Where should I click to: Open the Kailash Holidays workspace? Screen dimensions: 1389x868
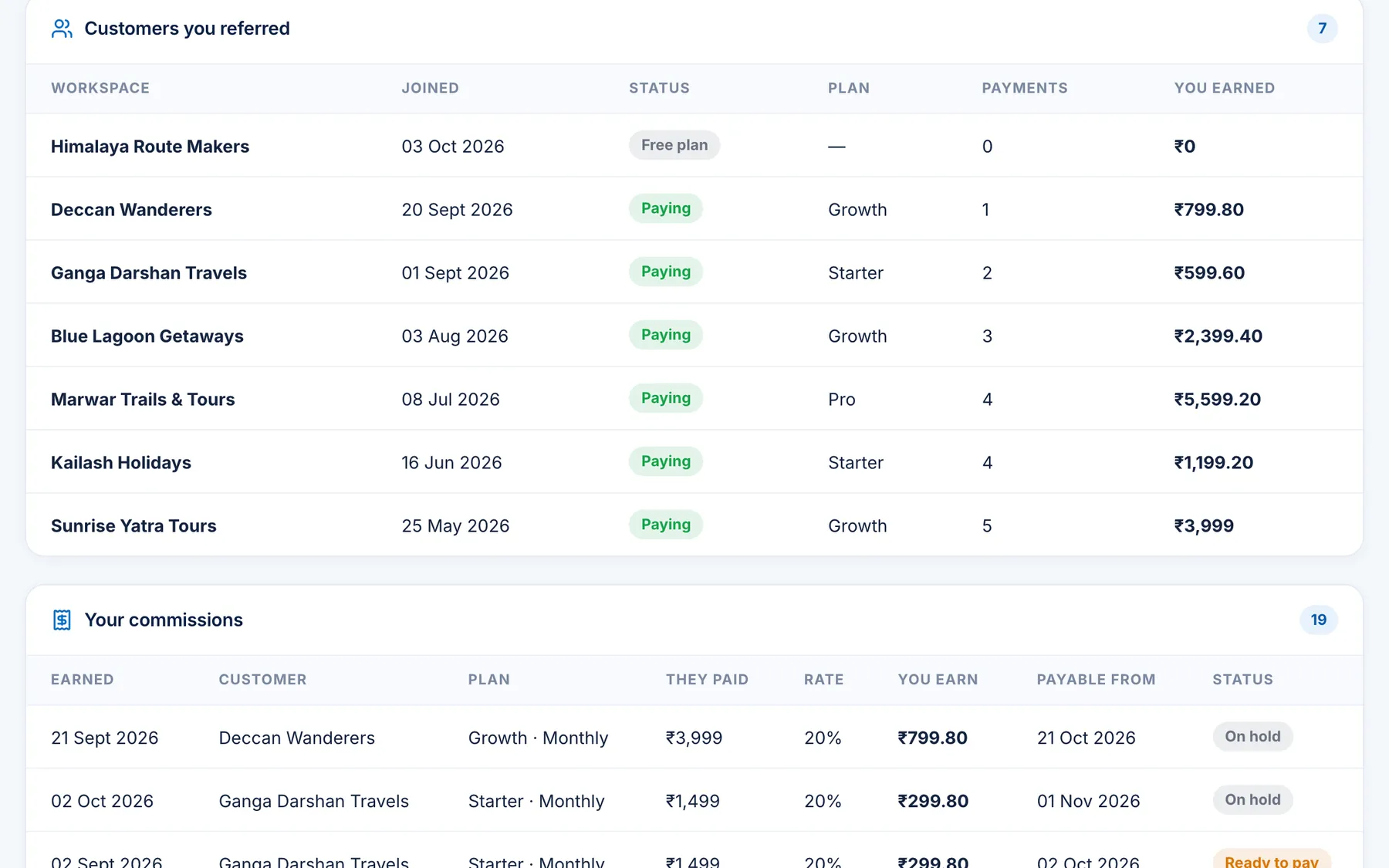point(121,463)
